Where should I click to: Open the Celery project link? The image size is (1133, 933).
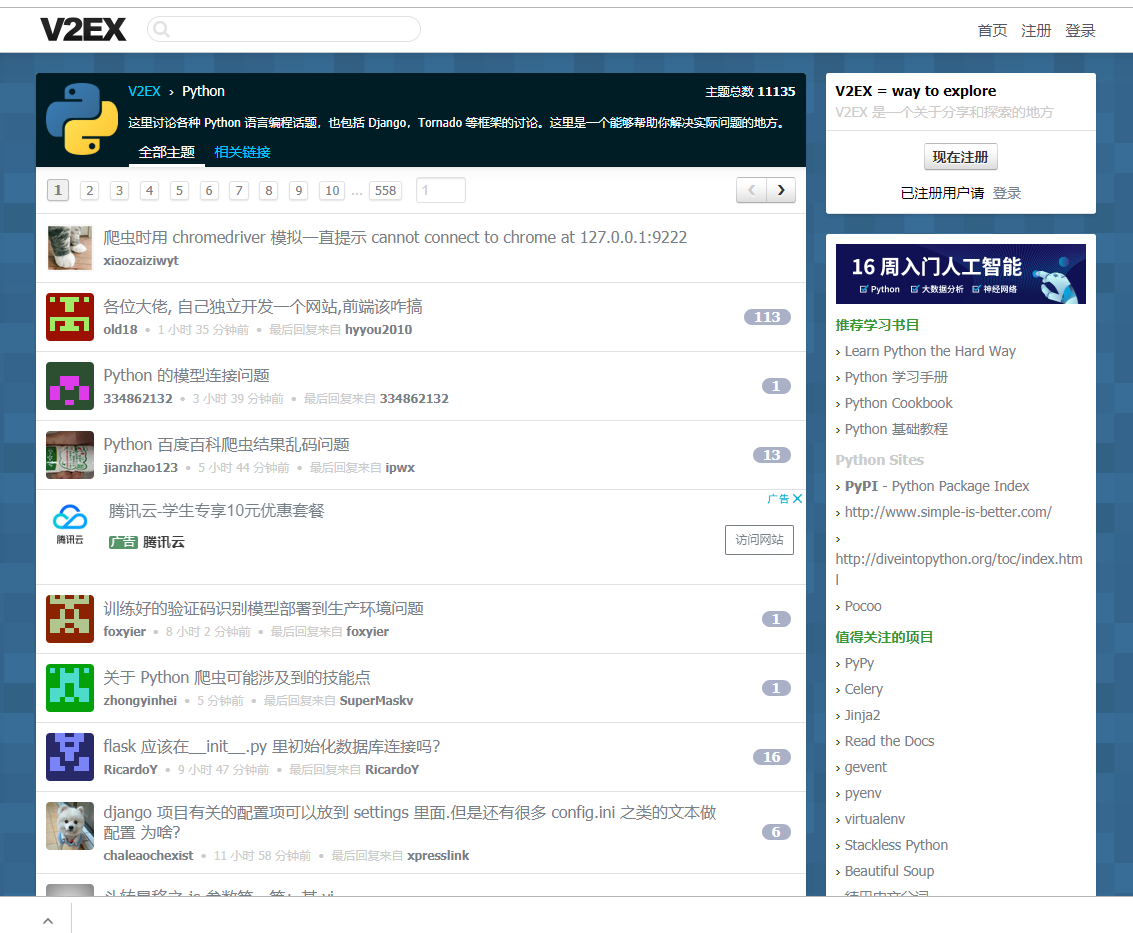[863, 689]
